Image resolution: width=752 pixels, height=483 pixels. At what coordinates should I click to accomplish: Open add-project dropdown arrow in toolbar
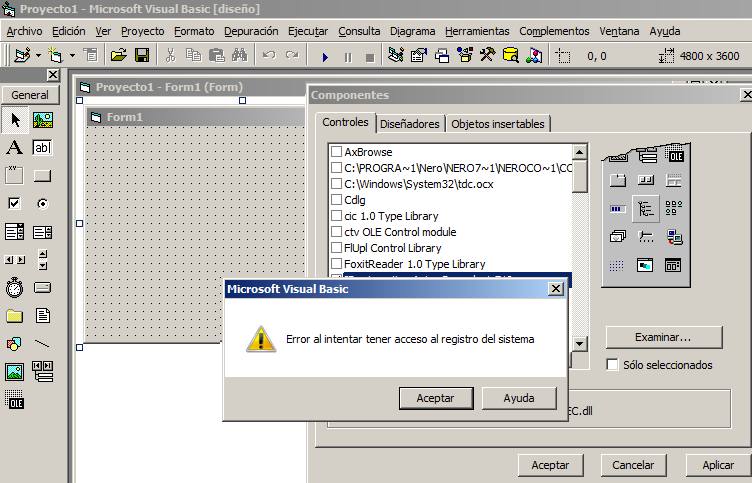38,56
